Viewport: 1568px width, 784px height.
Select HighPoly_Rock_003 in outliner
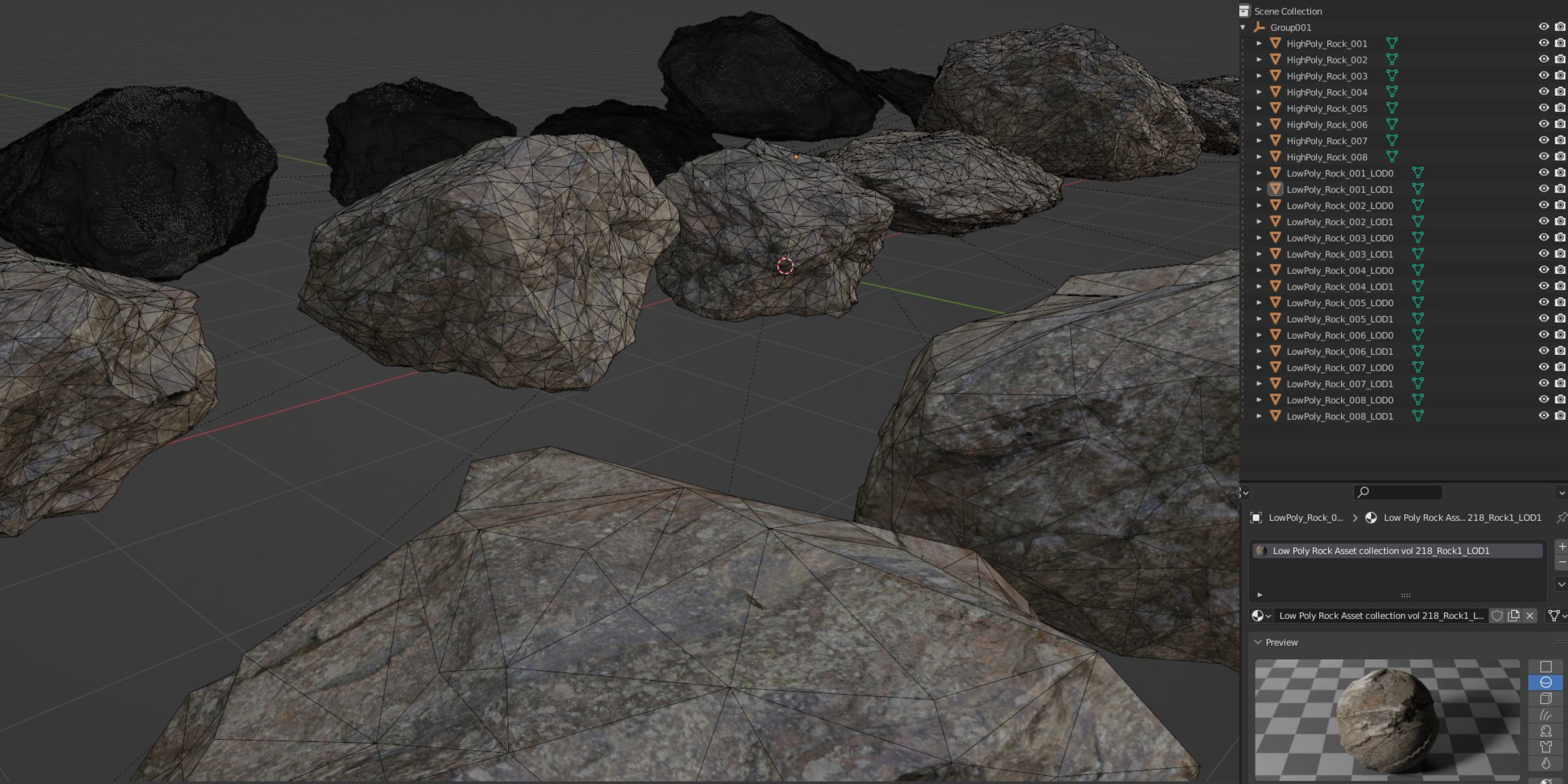[1327, 76]
